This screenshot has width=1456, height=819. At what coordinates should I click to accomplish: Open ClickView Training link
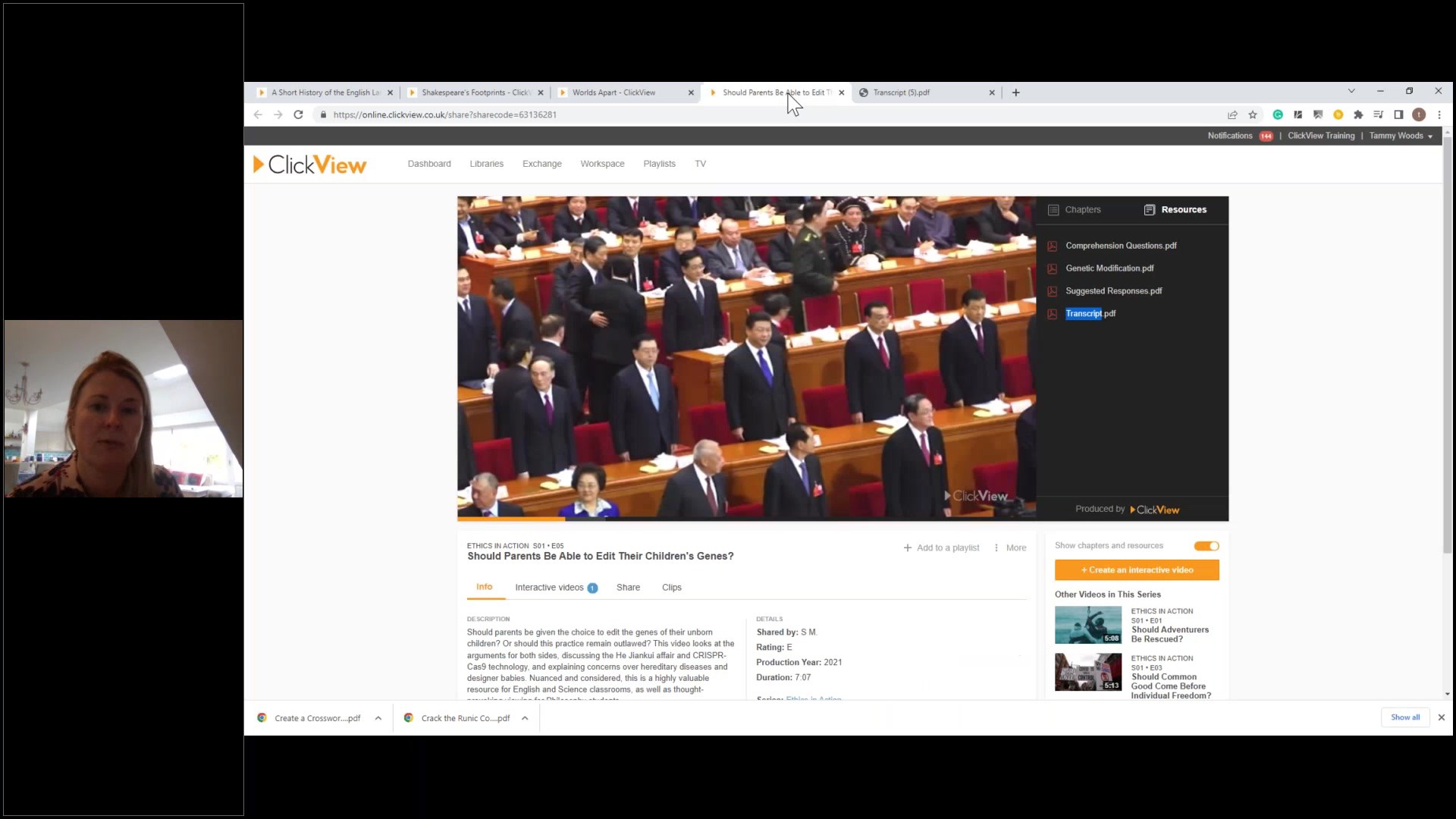[1321, 136]
